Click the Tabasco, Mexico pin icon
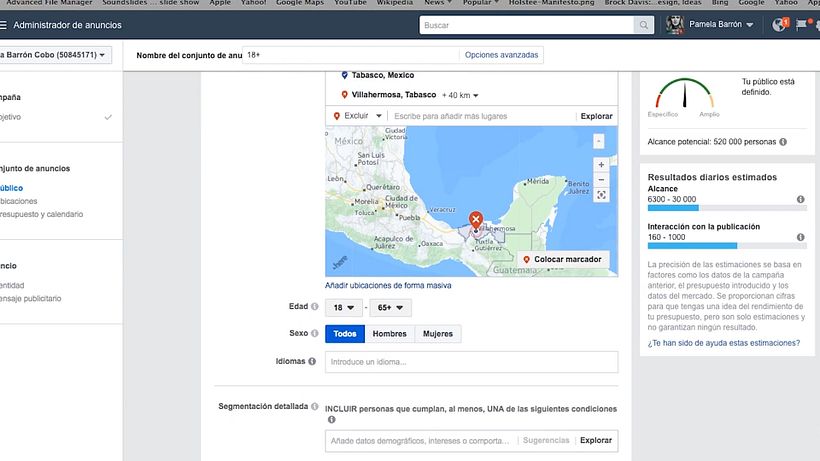This screenshot has height=461, width=820. tap(344, 75)
